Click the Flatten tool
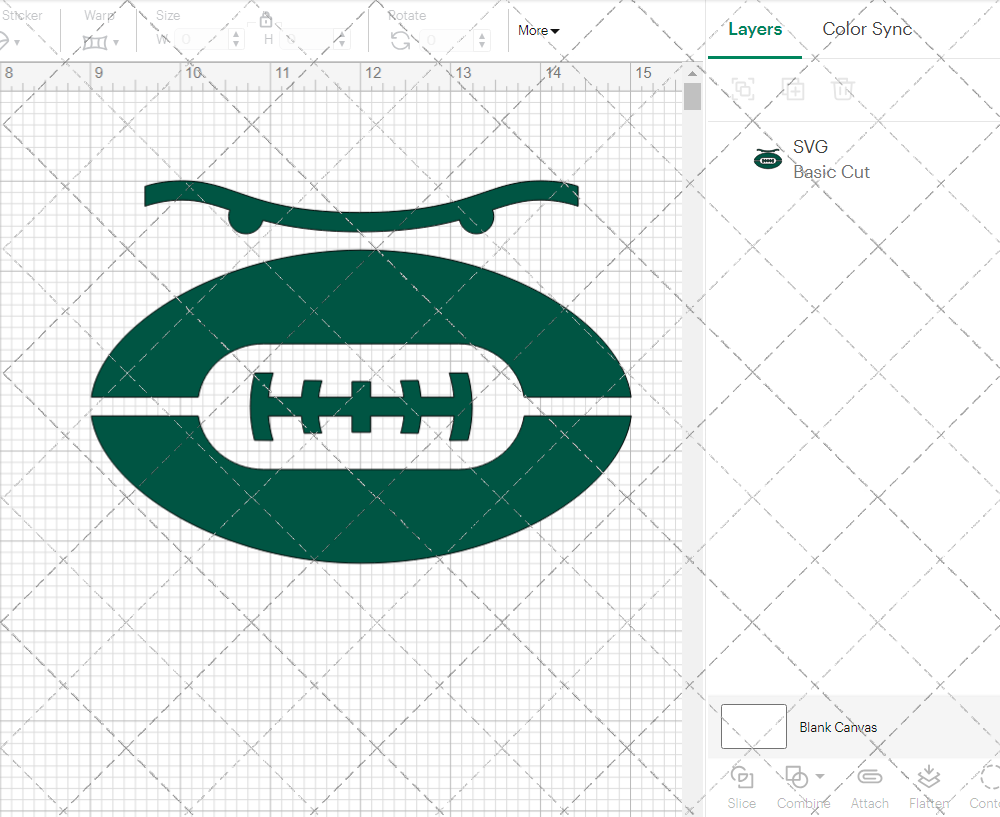The image size is (1000, 817). point(929,788)
